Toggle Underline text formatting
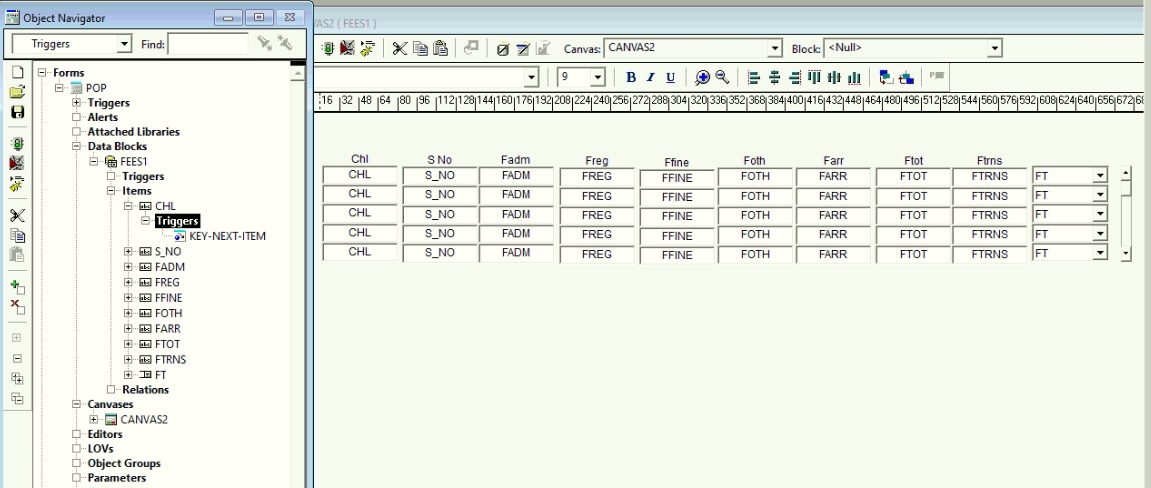 [x=669, y=77]
